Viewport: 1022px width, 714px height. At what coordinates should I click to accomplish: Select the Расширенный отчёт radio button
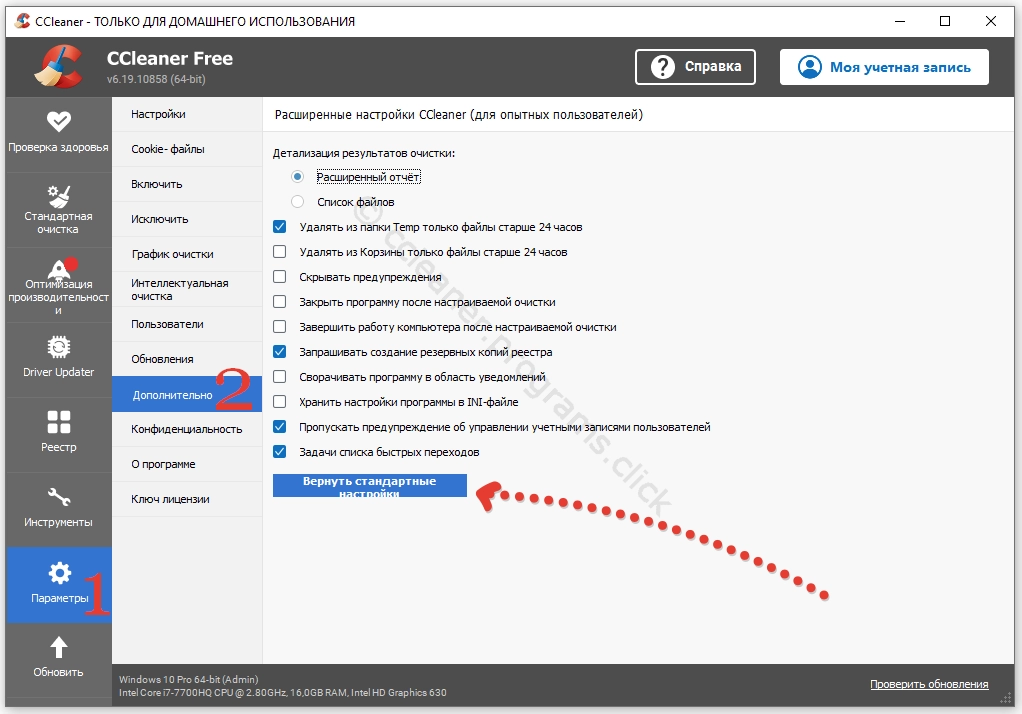click(297, 177)
